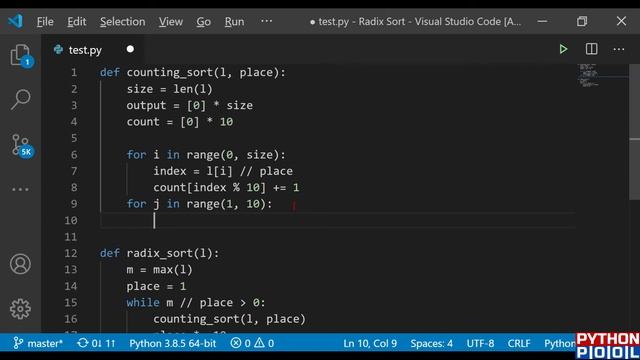Click the 'output = [0] * size' line
Screen dimensions: 640x360
coord(189,105)
